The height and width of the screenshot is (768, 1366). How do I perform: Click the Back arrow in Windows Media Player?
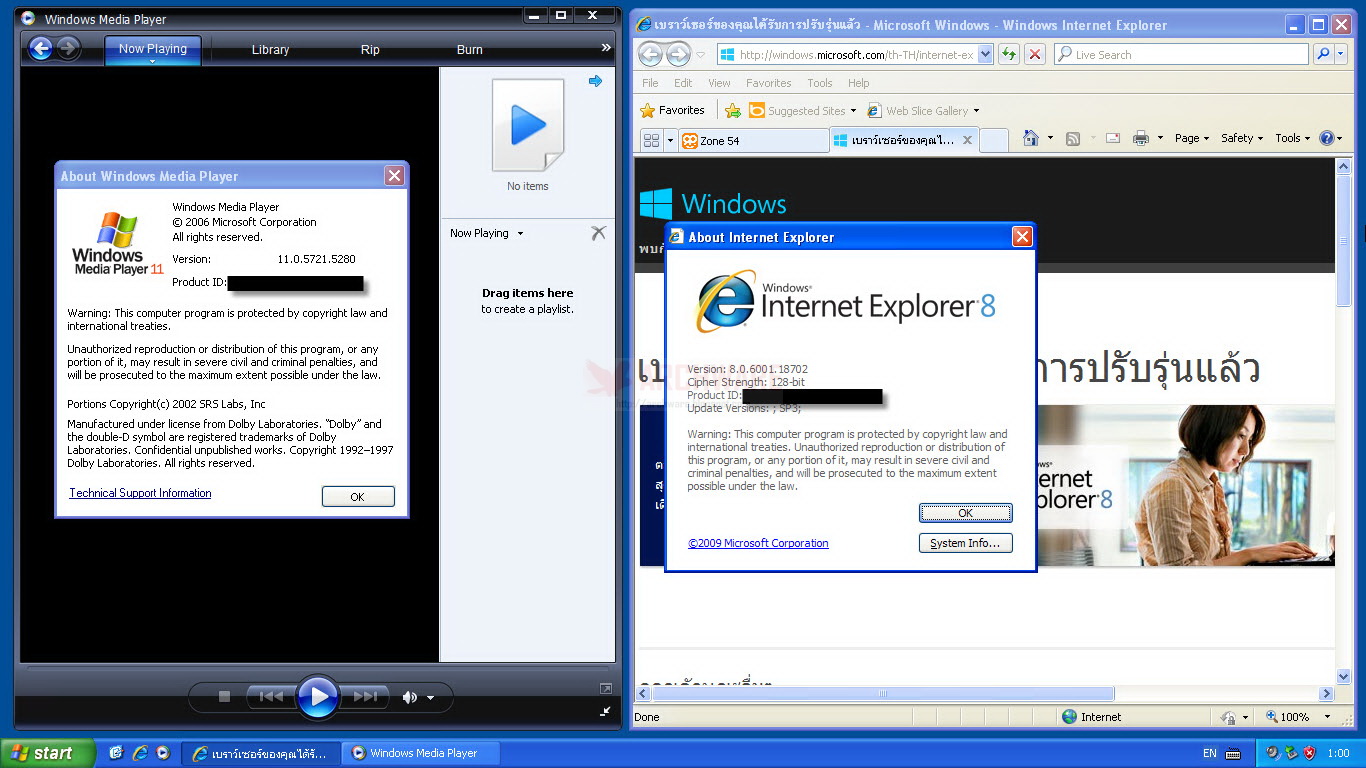click(40, 49)
